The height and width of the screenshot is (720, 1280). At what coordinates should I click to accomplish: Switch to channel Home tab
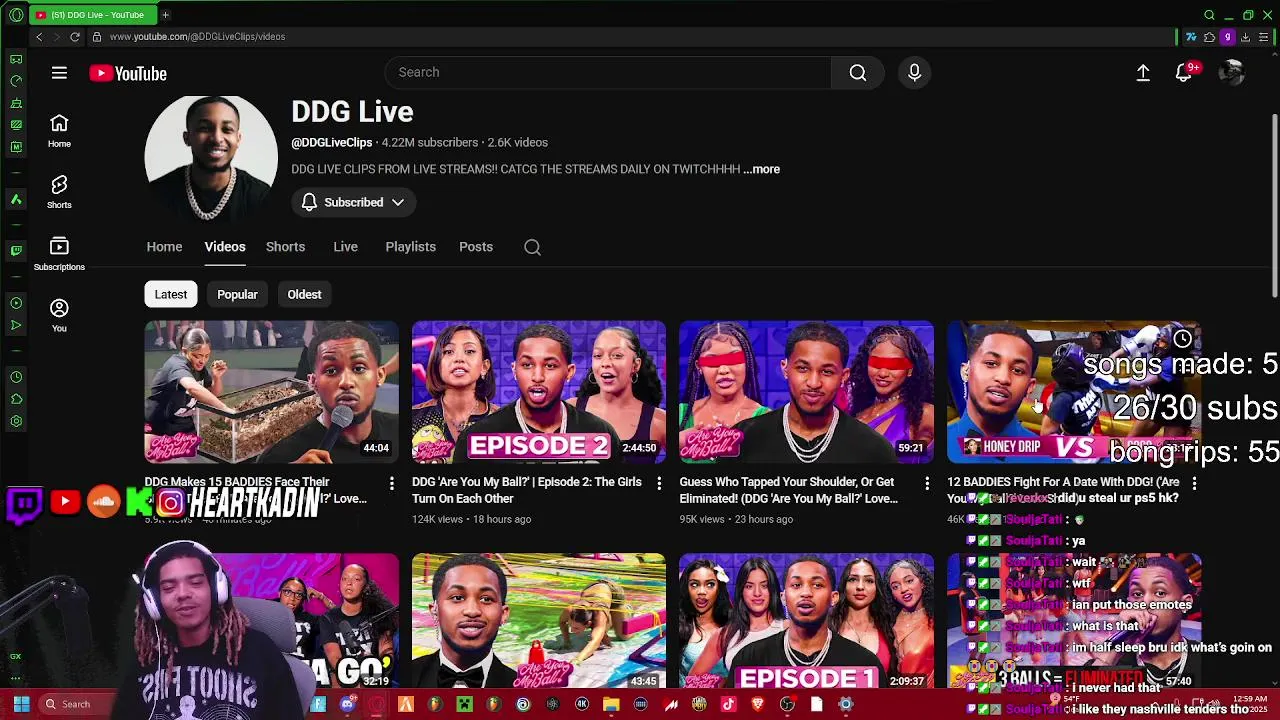[x=164, y=247]
